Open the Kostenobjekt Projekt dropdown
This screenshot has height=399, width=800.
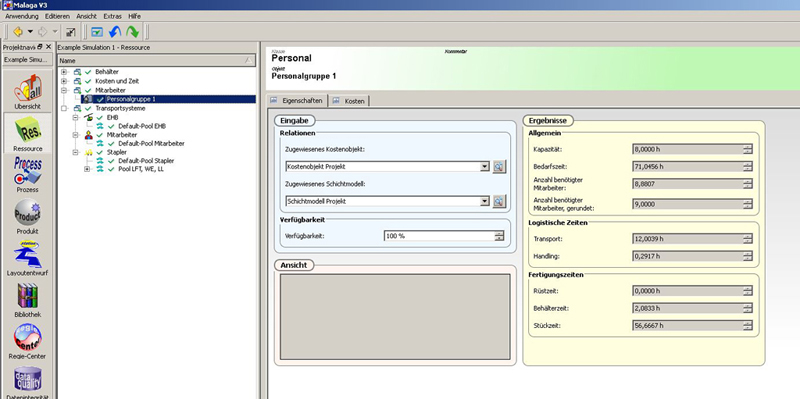point(485,167)
